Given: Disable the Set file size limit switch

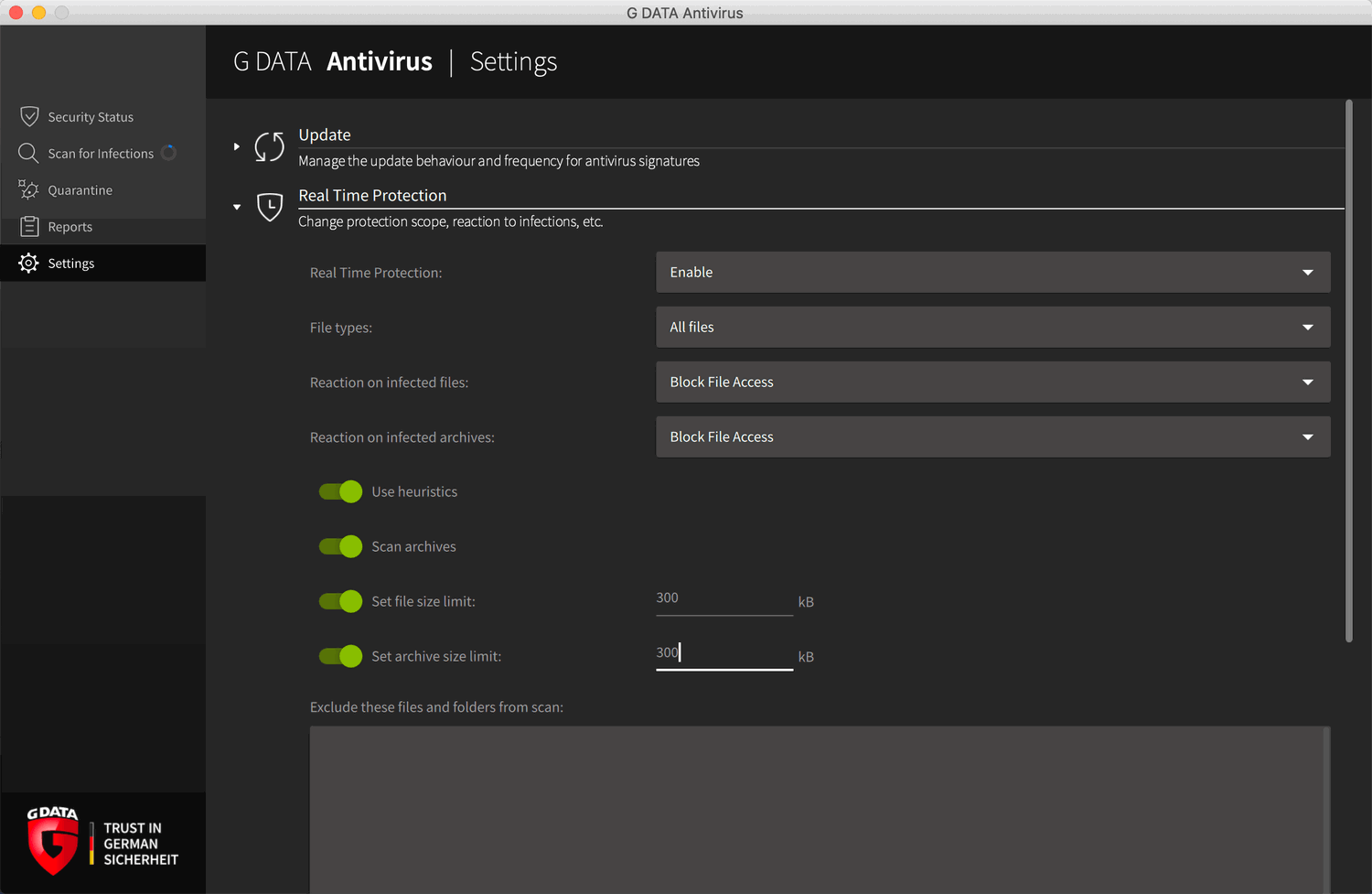Looking at the screenshot, I should 340,601.
